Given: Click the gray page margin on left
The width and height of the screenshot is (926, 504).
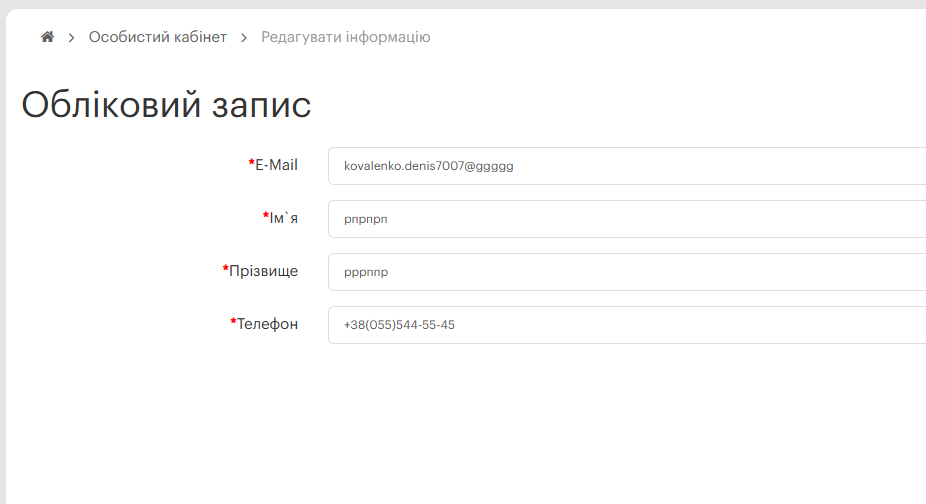Looking at the screenshot, I should click(3, 250).
